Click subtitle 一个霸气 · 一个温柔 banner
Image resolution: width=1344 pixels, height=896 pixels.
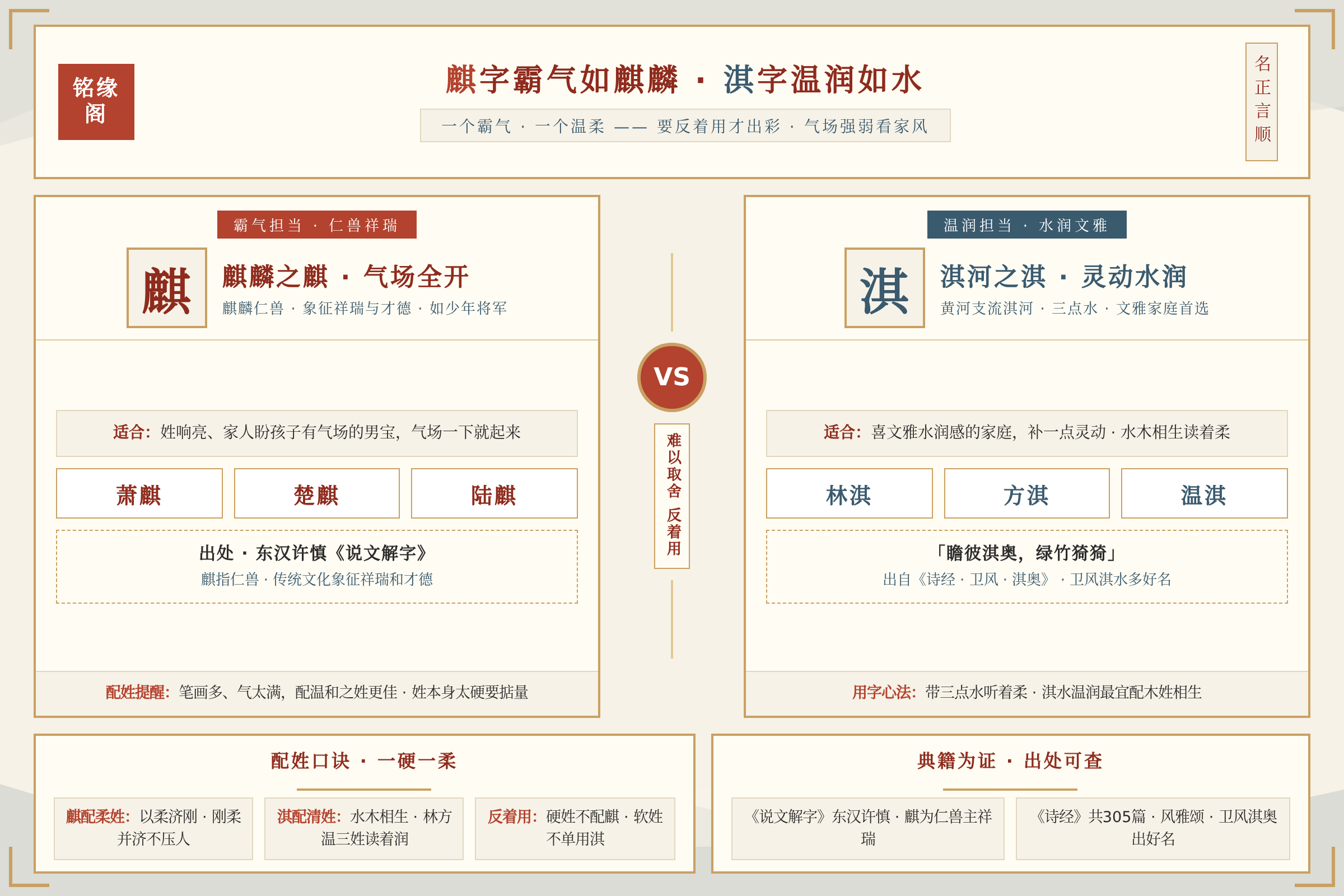tap(685, 125)
